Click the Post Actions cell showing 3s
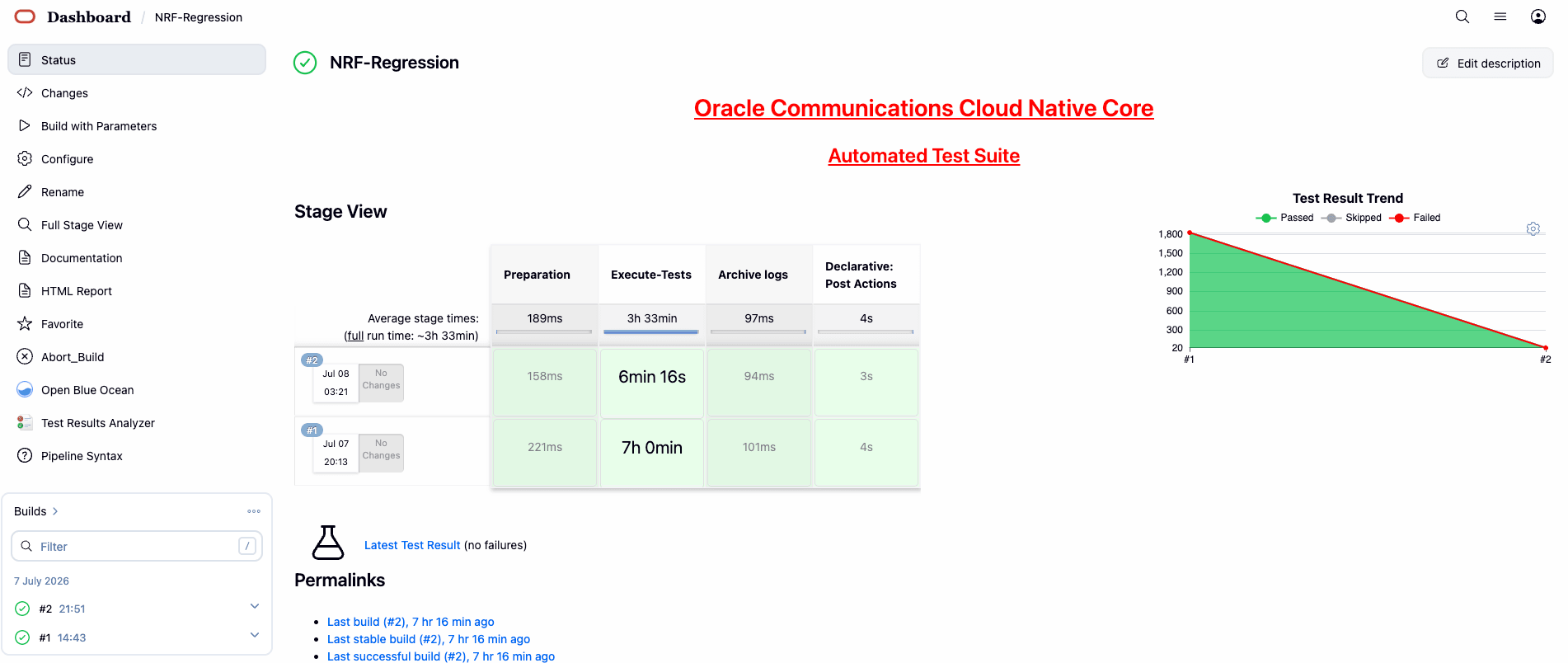 pos(866,382)
